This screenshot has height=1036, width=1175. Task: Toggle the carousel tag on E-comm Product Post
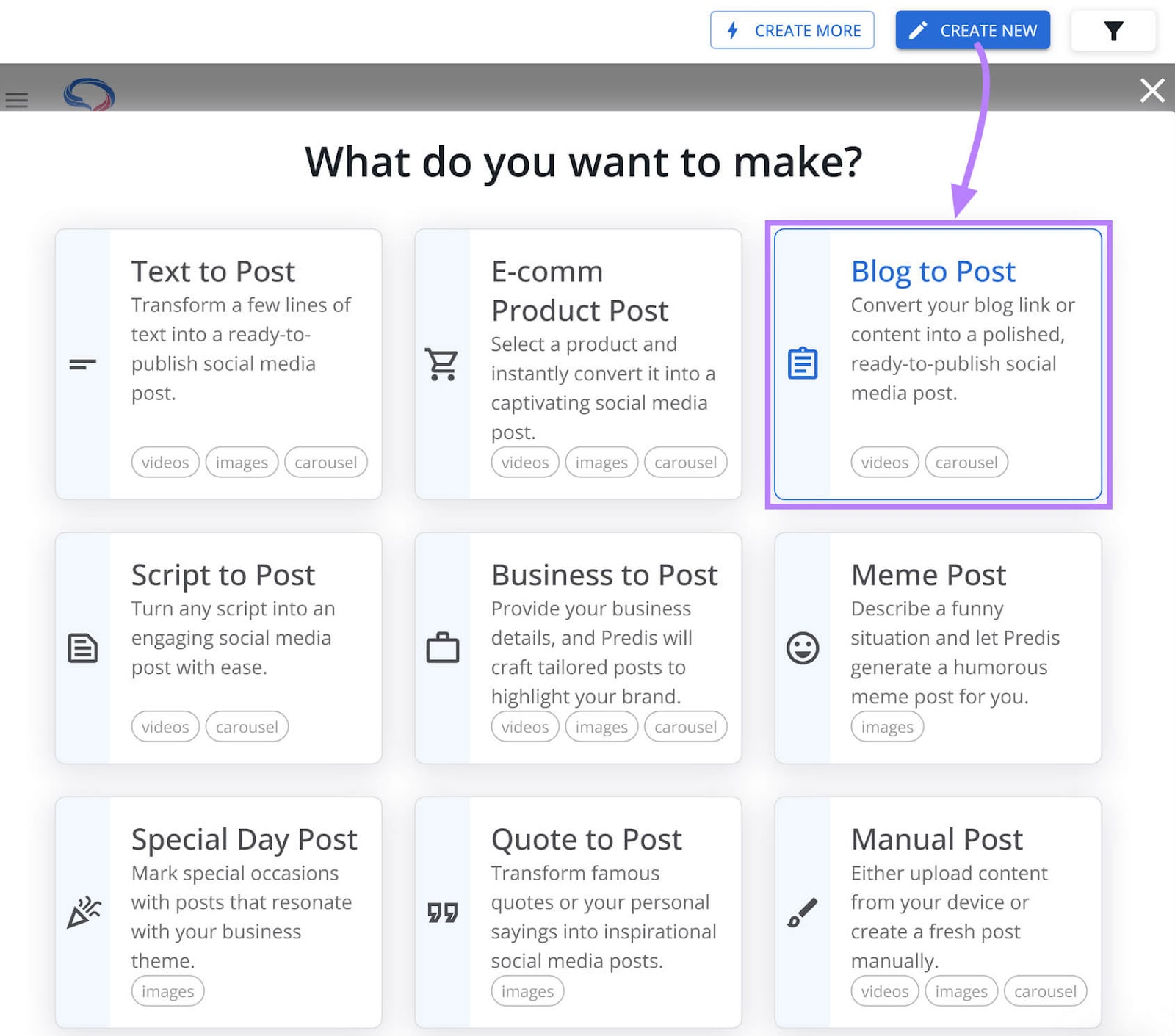685,462
